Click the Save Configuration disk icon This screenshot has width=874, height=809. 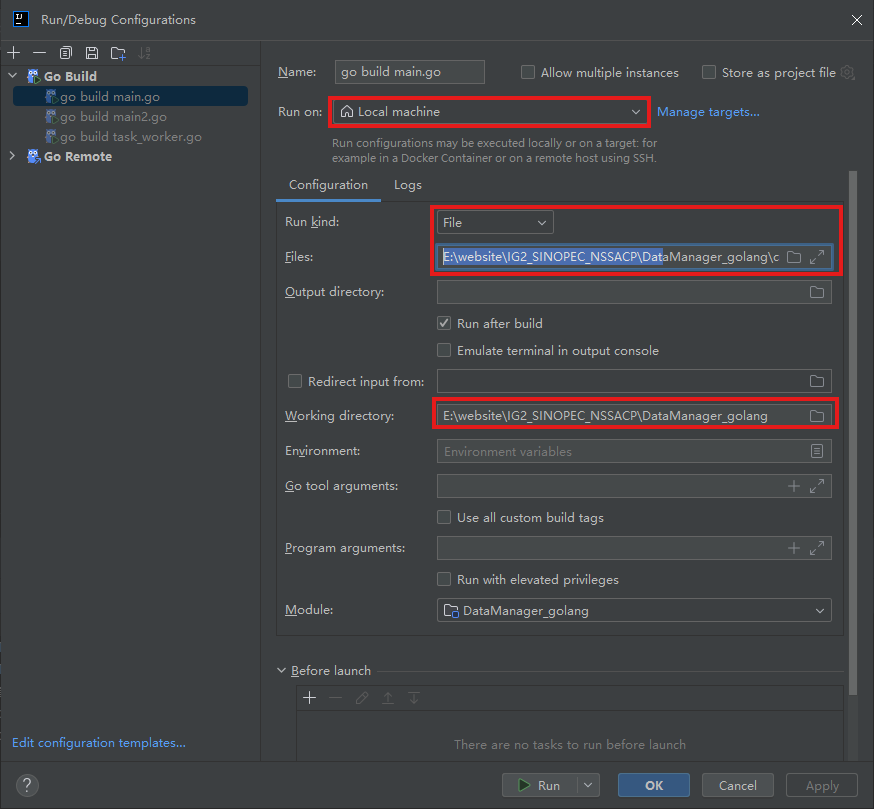[92, 53]
